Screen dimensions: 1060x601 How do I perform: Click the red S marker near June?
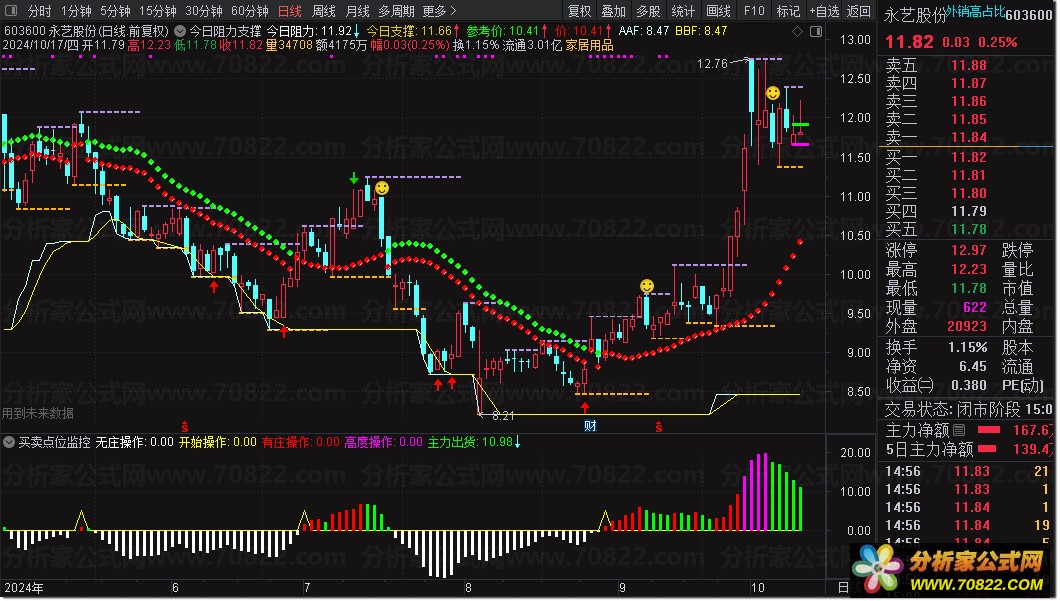coord(185,427)
